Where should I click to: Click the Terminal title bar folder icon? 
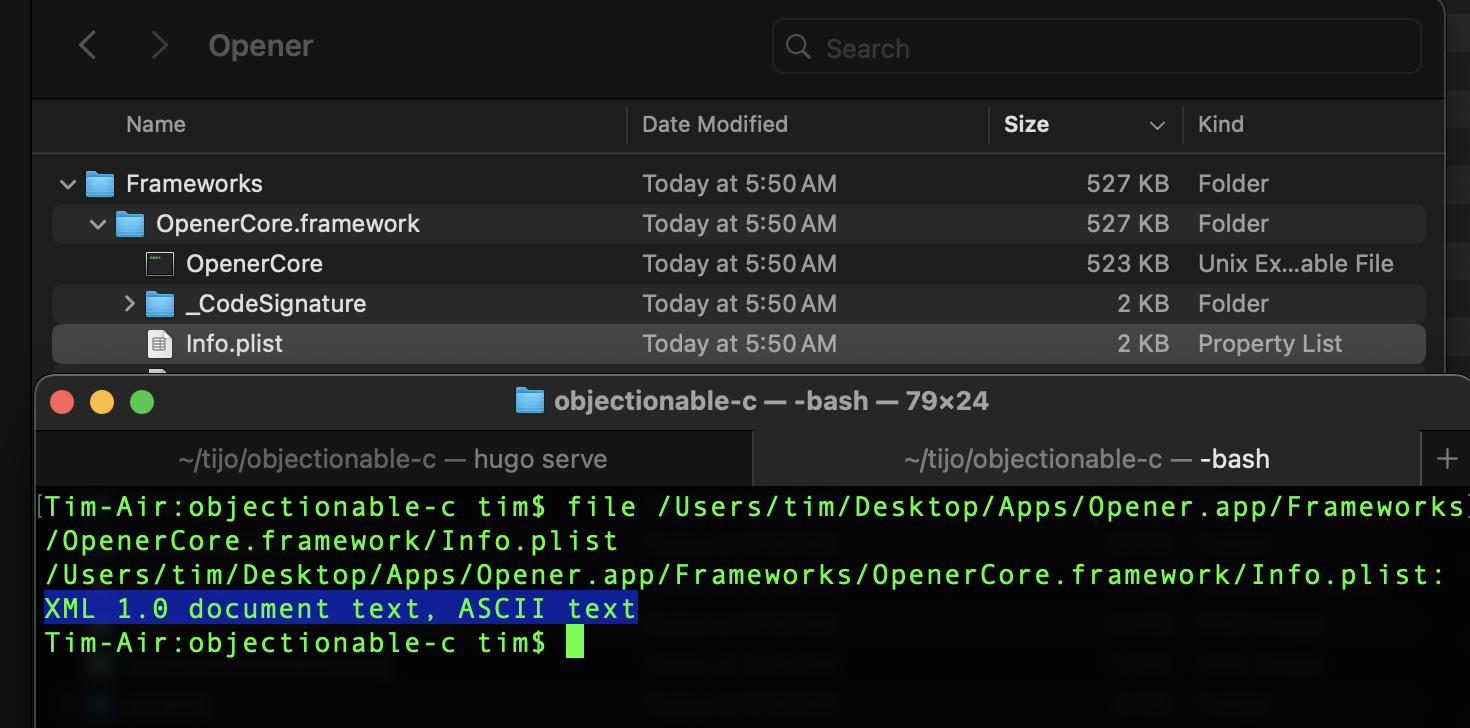coord(529,401)
